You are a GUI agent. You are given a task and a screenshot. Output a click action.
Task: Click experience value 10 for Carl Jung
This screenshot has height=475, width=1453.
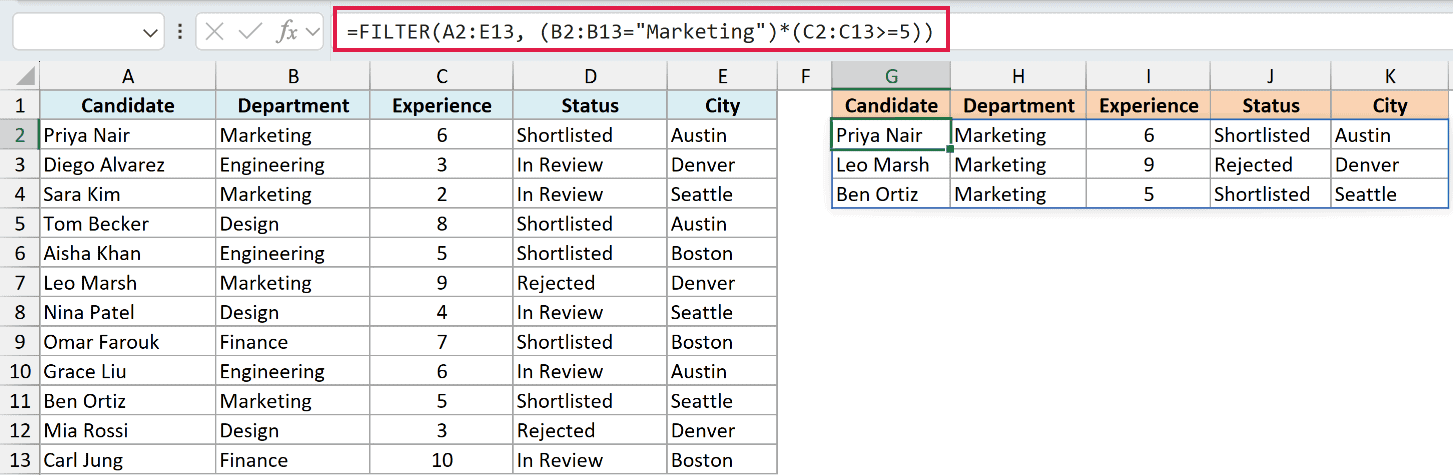441,460
